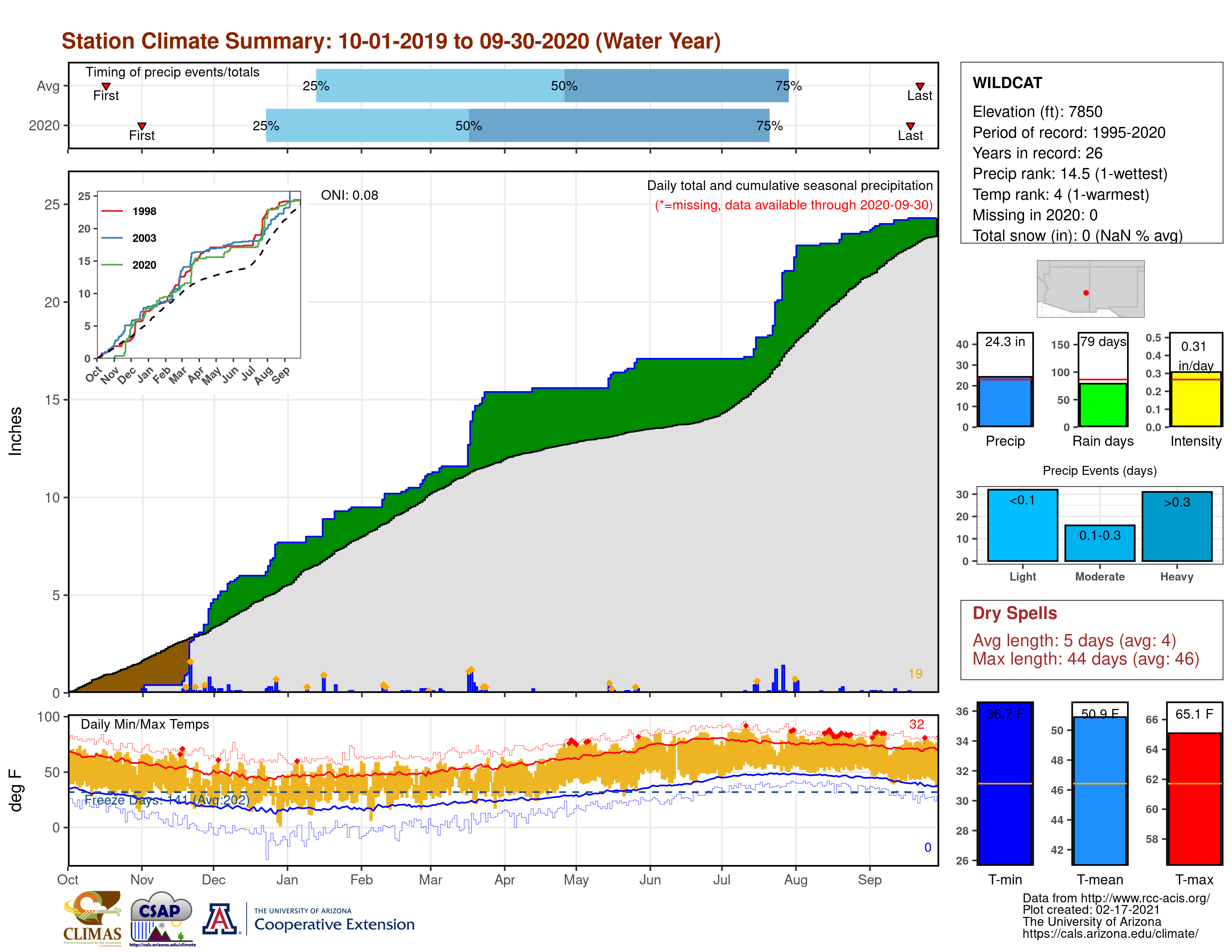Click 'Temp rank: 4 (1-warmest)' text

[x=1061, y=195]
